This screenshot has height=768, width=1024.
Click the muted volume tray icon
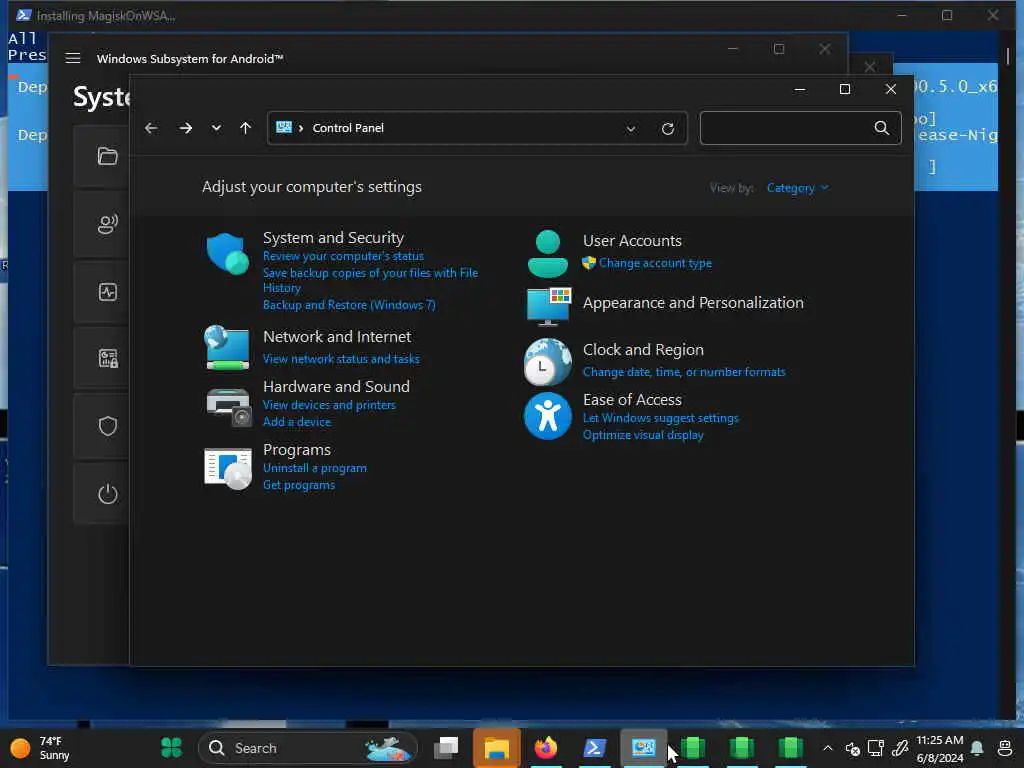(852, 749)
